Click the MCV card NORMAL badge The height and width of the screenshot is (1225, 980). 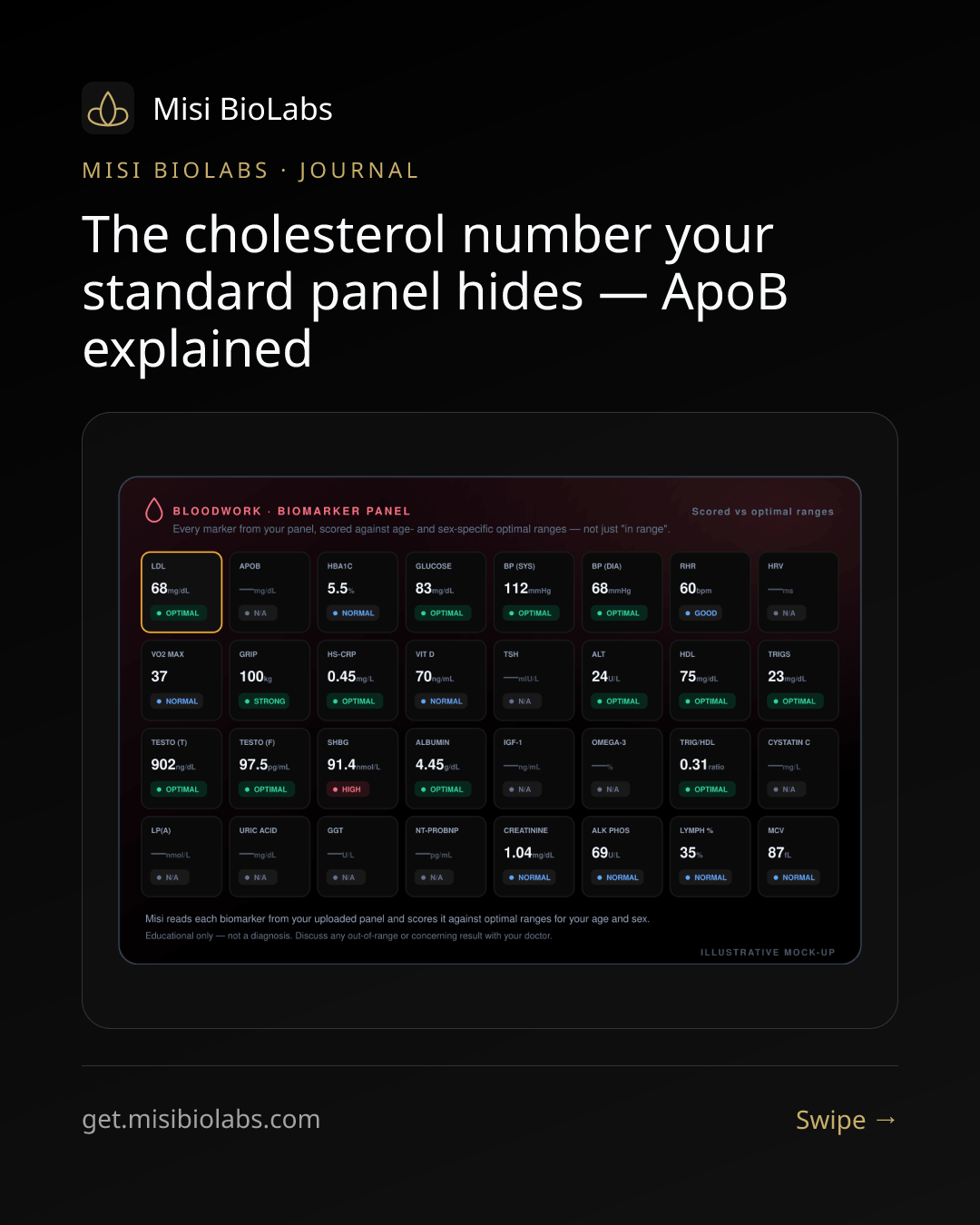(x=794, y=877)
